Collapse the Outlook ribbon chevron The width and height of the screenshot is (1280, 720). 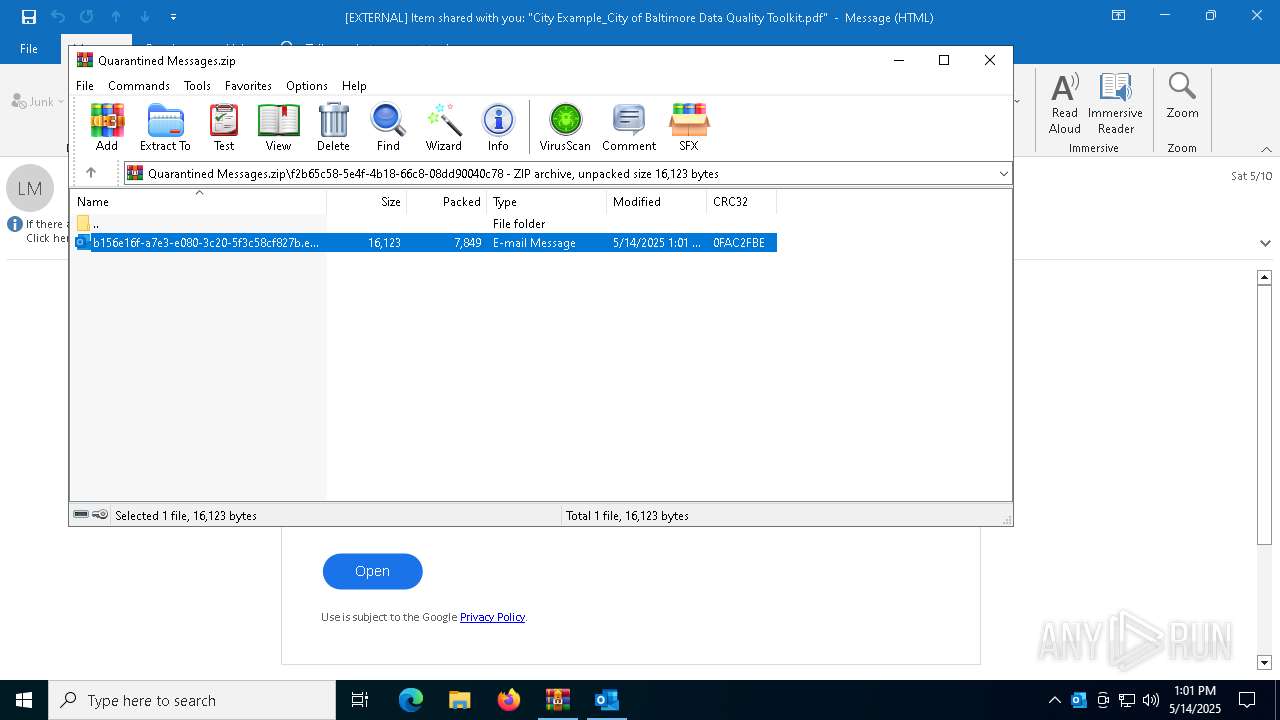coord(1266,149)
